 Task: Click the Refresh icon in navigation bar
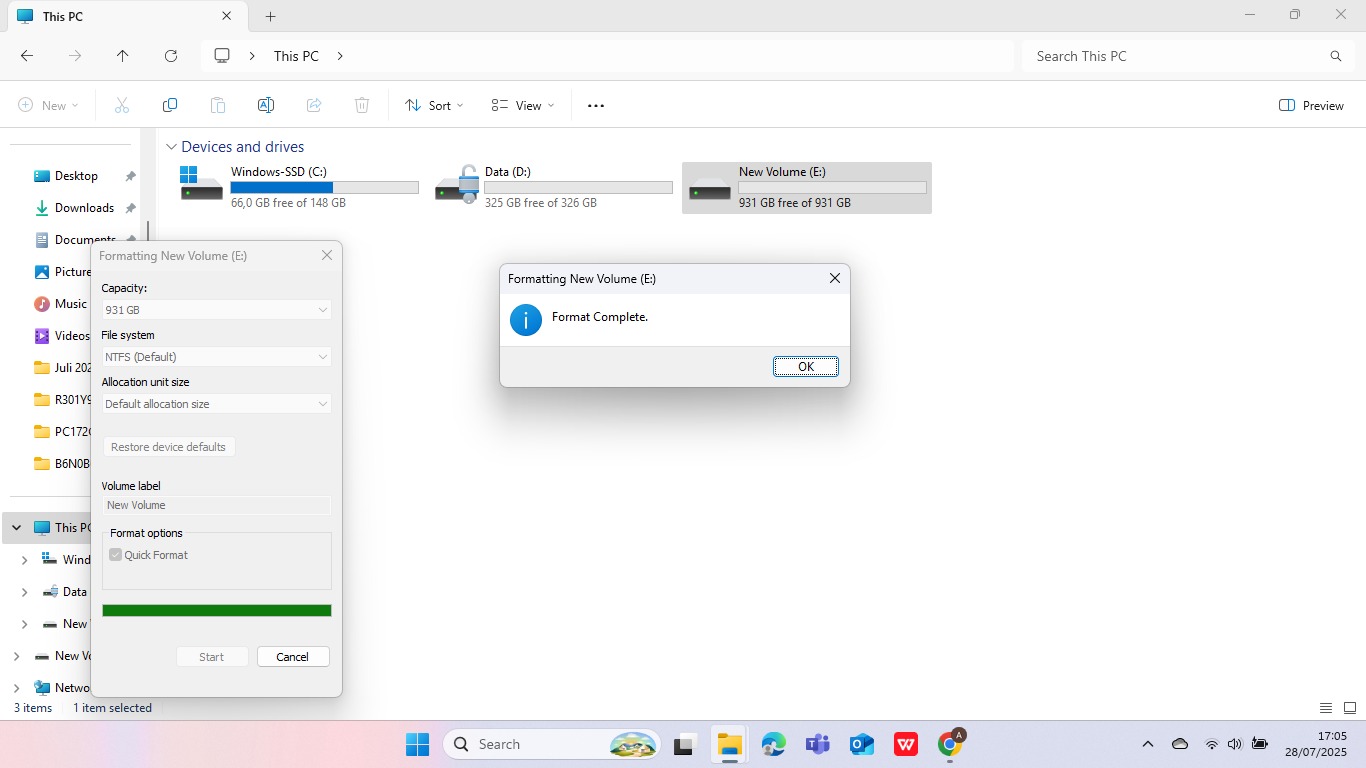pos(171,56)
